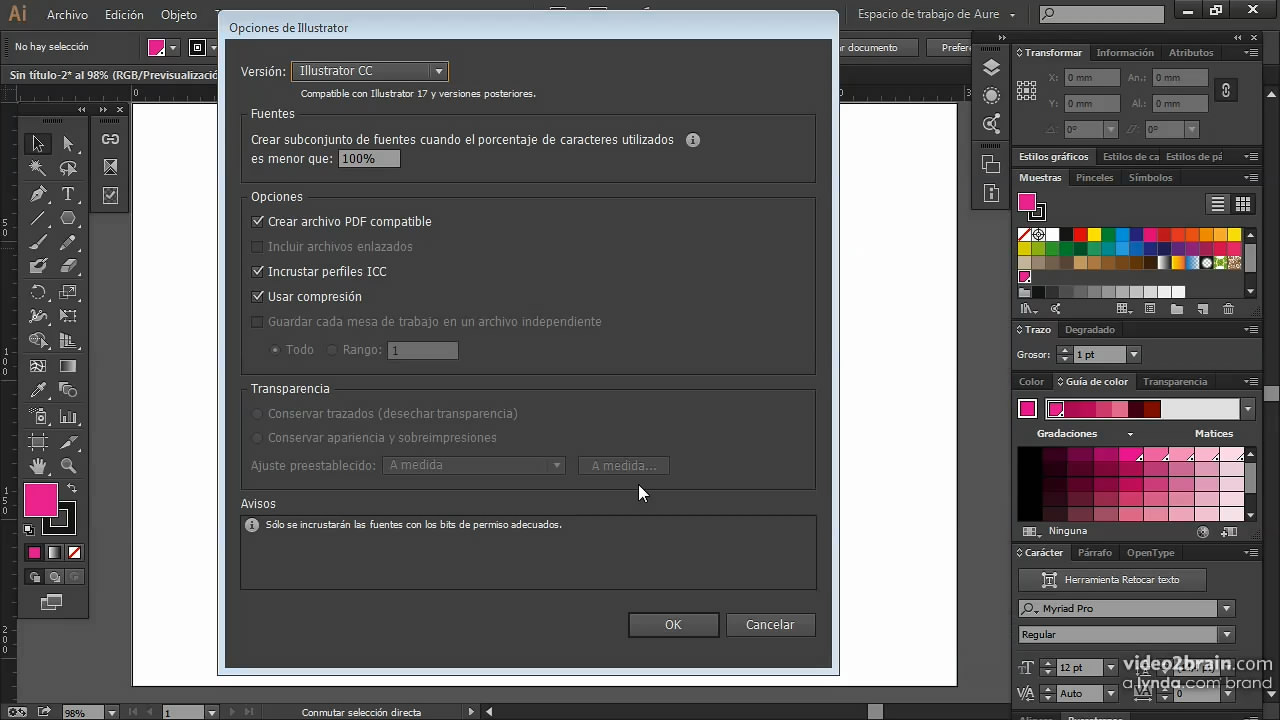The height and width of the screenshot is (720, 1280).
Task: Click the Cancelar button
Action: [770, 625]
